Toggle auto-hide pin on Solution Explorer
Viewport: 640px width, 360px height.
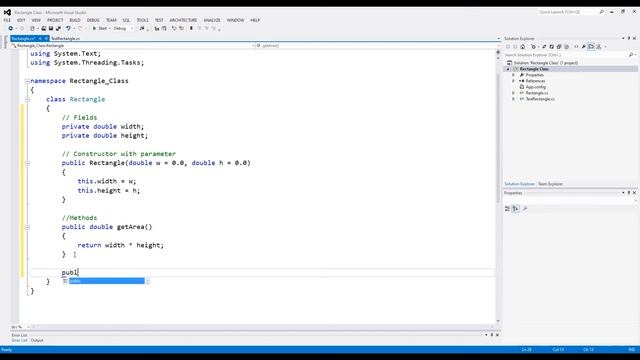pos(629,38)
